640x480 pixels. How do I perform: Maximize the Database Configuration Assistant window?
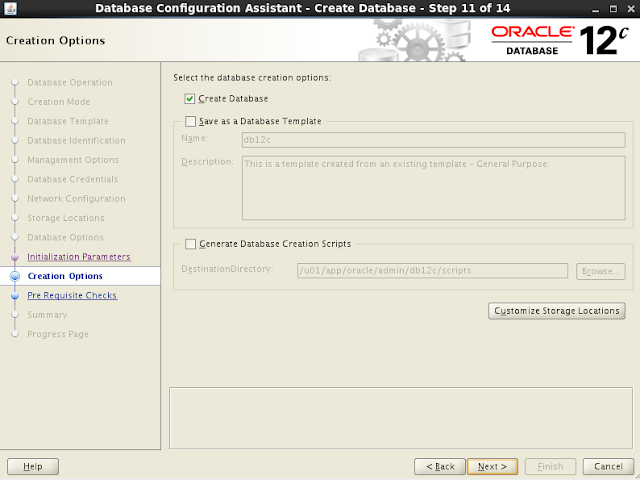(613, 9)
